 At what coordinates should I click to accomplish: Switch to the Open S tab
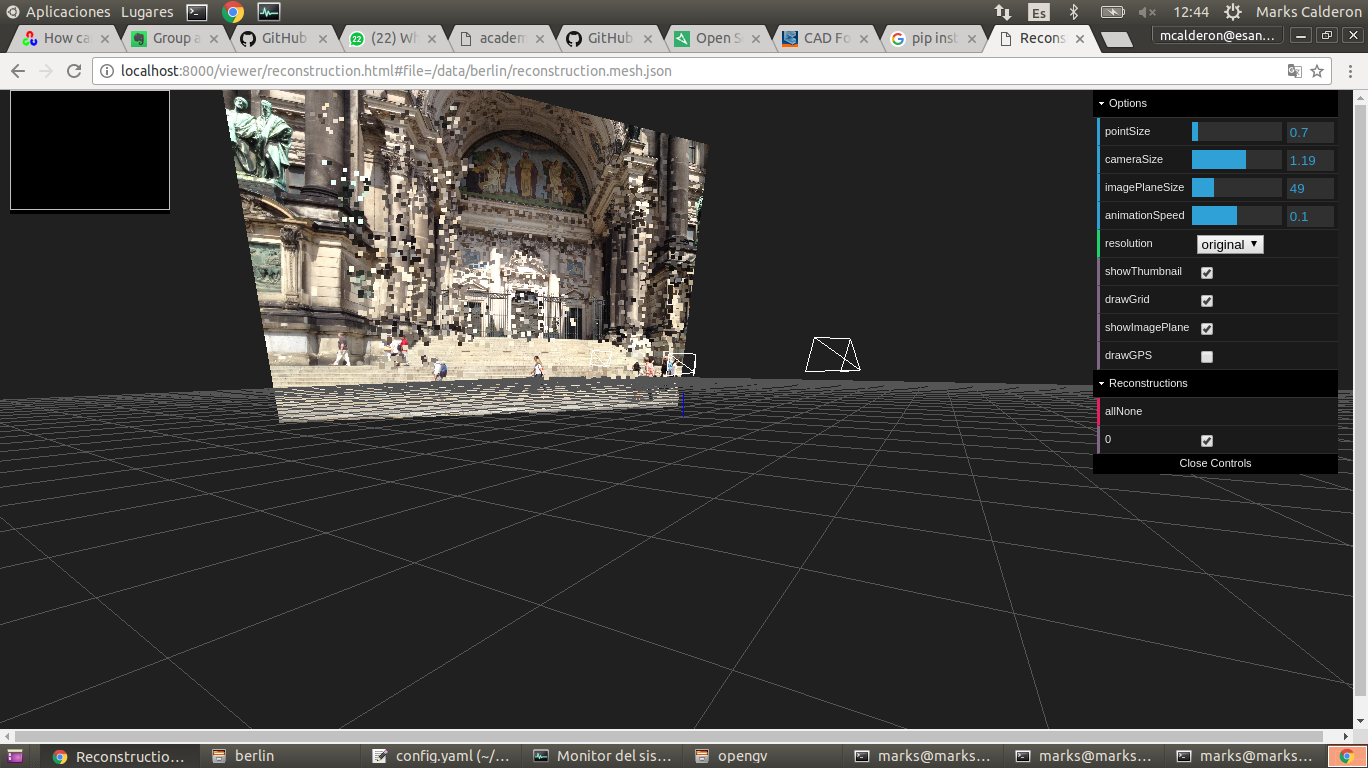tap(718, 38)
